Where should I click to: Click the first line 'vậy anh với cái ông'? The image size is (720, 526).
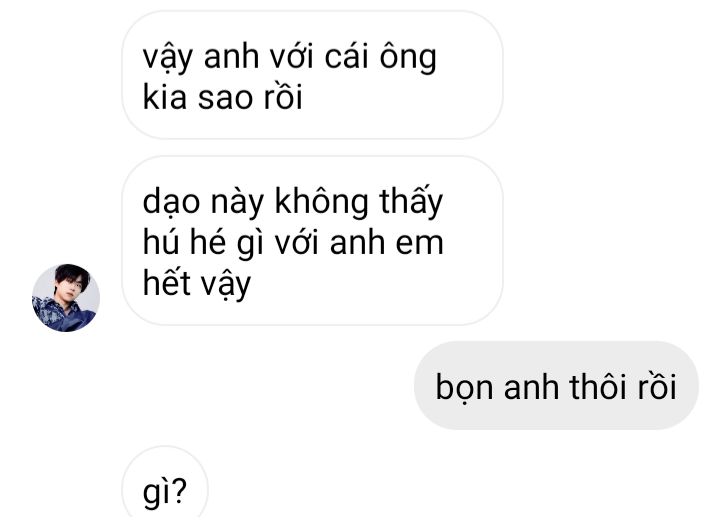tap(289, 58)
